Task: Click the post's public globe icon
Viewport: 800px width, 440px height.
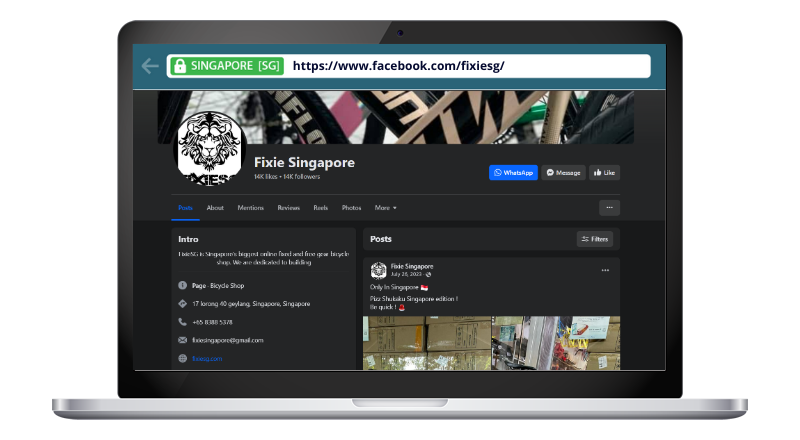Action: click(x=429, y=275)
